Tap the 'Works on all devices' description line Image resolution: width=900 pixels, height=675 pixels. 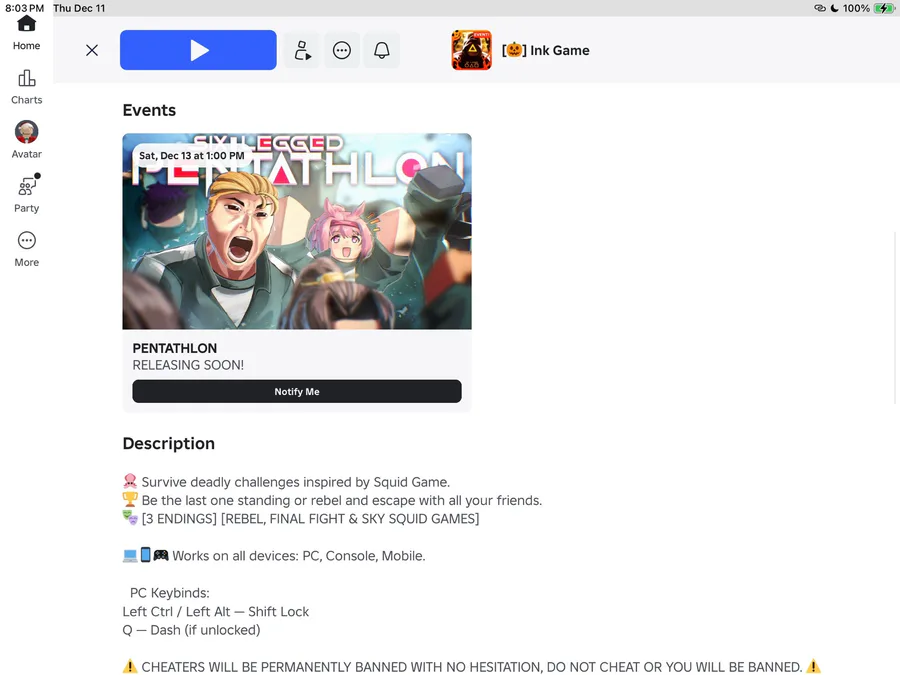(x=274, y=556)
